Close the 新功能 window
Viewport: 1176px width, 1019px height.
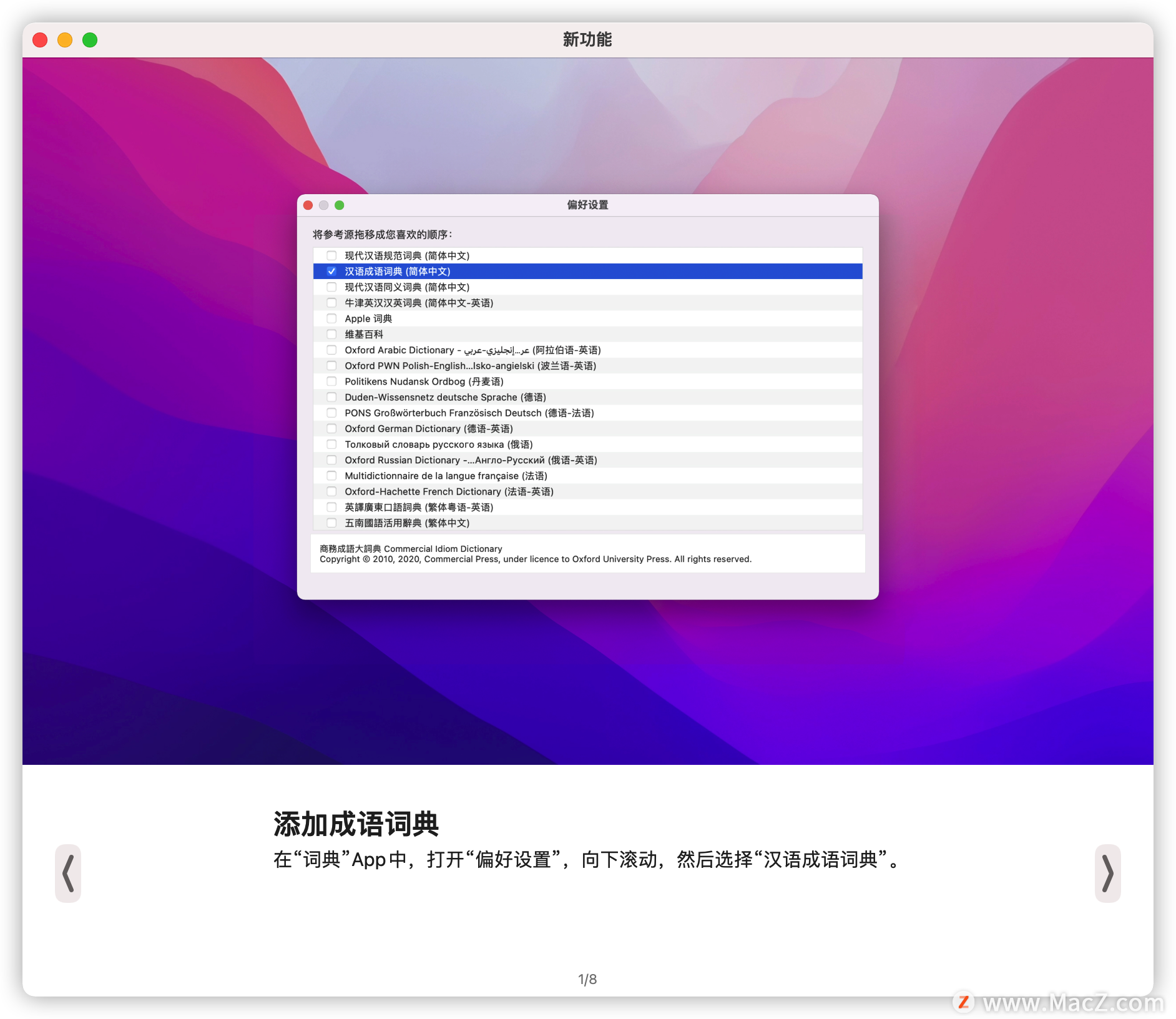[x=40, y=40]
